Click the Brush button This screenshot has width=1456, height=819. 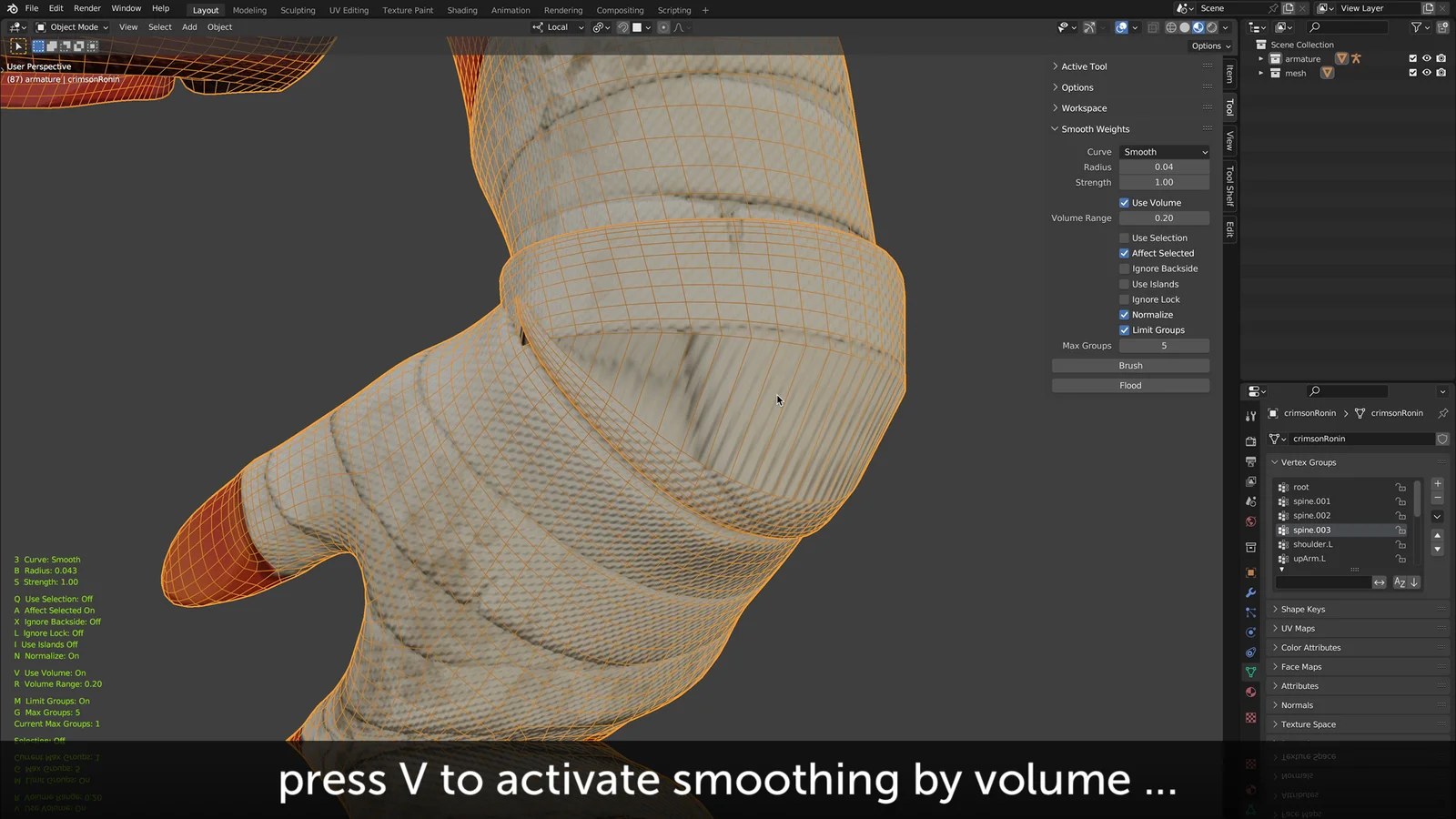(x=1130, y=365)
